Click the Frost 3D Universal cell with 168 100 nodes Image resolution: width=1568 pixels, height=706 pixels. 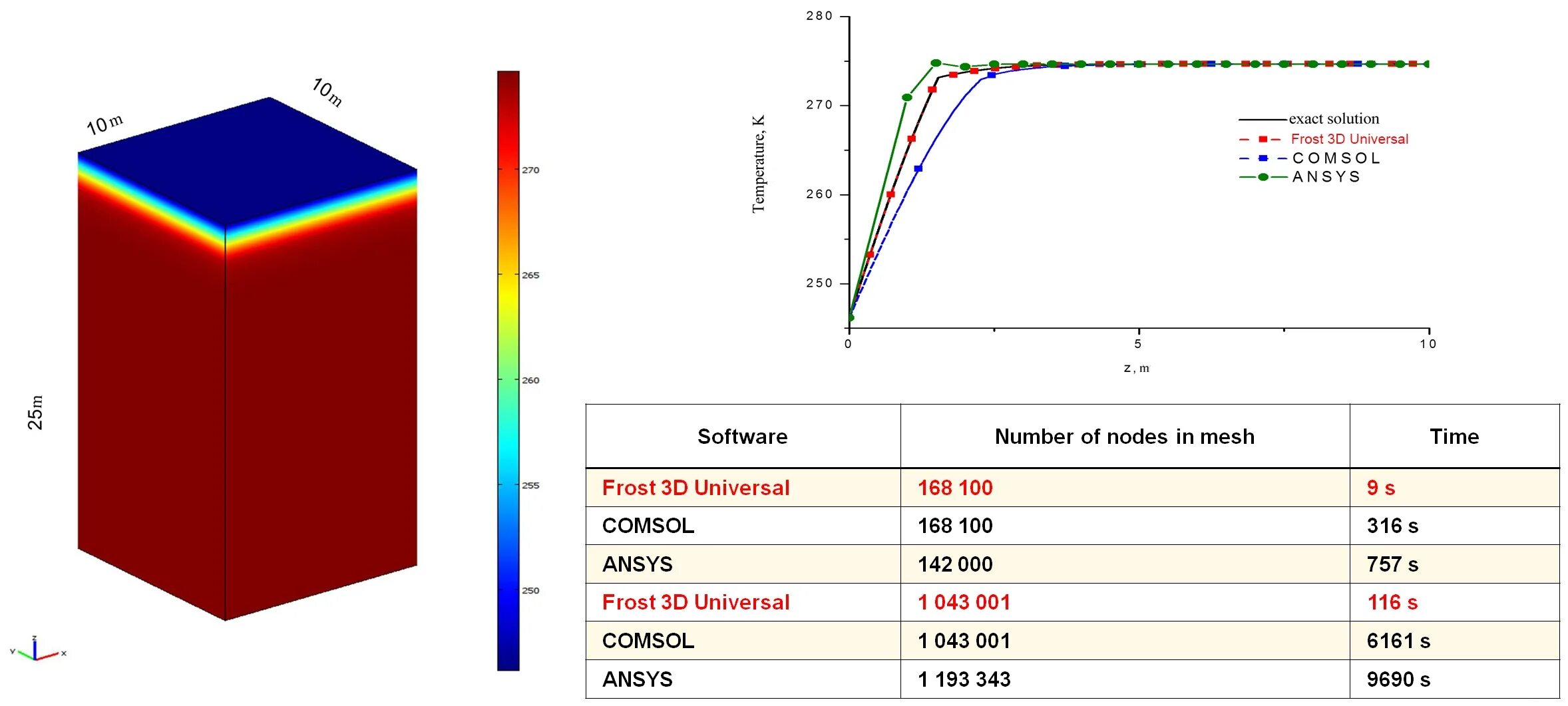point(743,488)
